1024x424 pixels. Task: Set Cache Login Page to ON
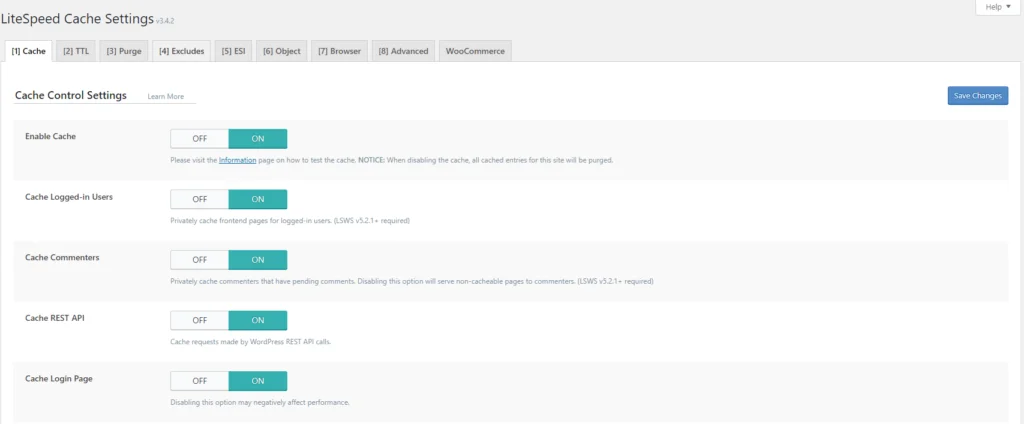[258, 381]
